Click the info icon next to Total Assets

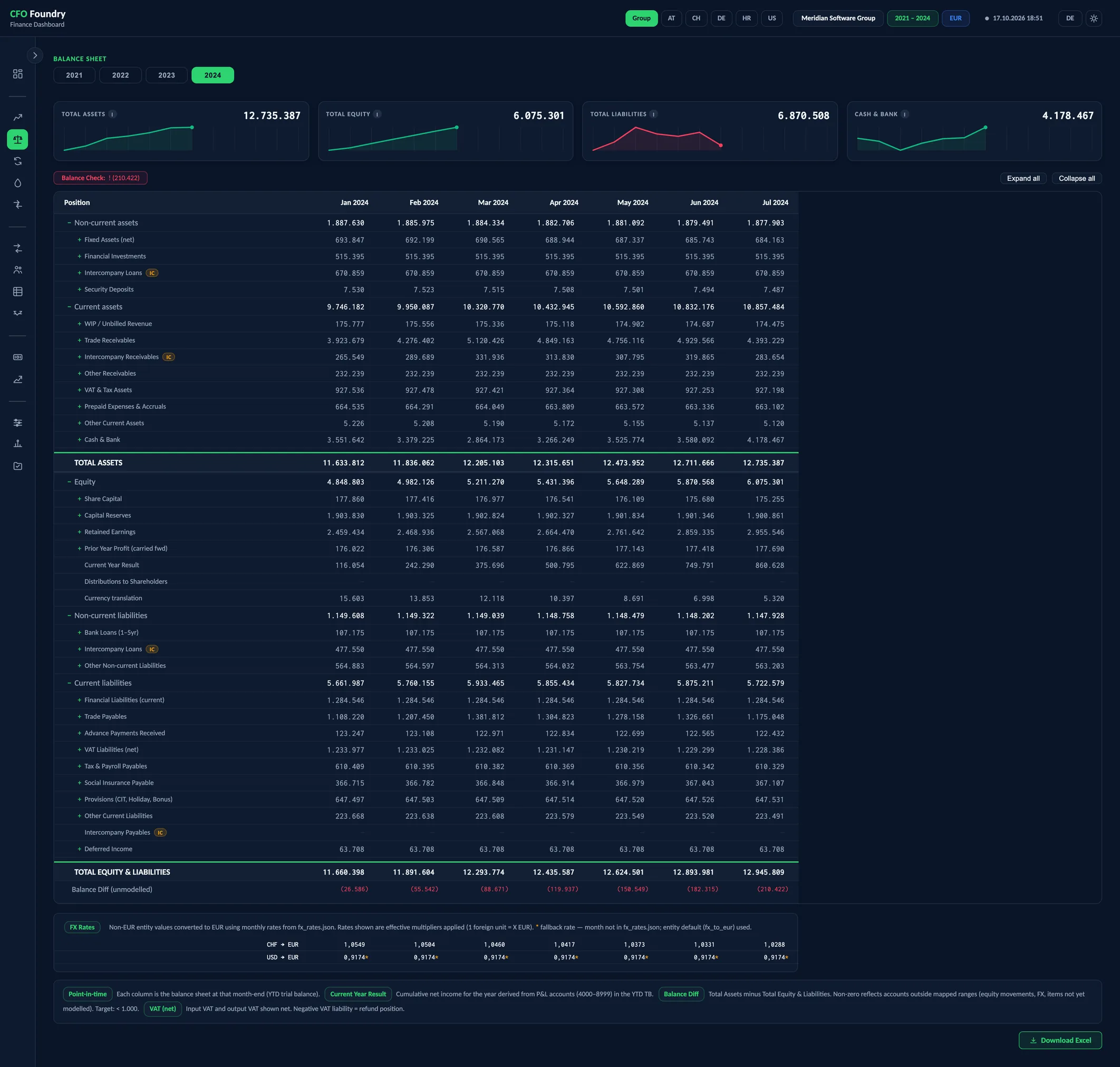pyautogui.click(x=112, y=114)
